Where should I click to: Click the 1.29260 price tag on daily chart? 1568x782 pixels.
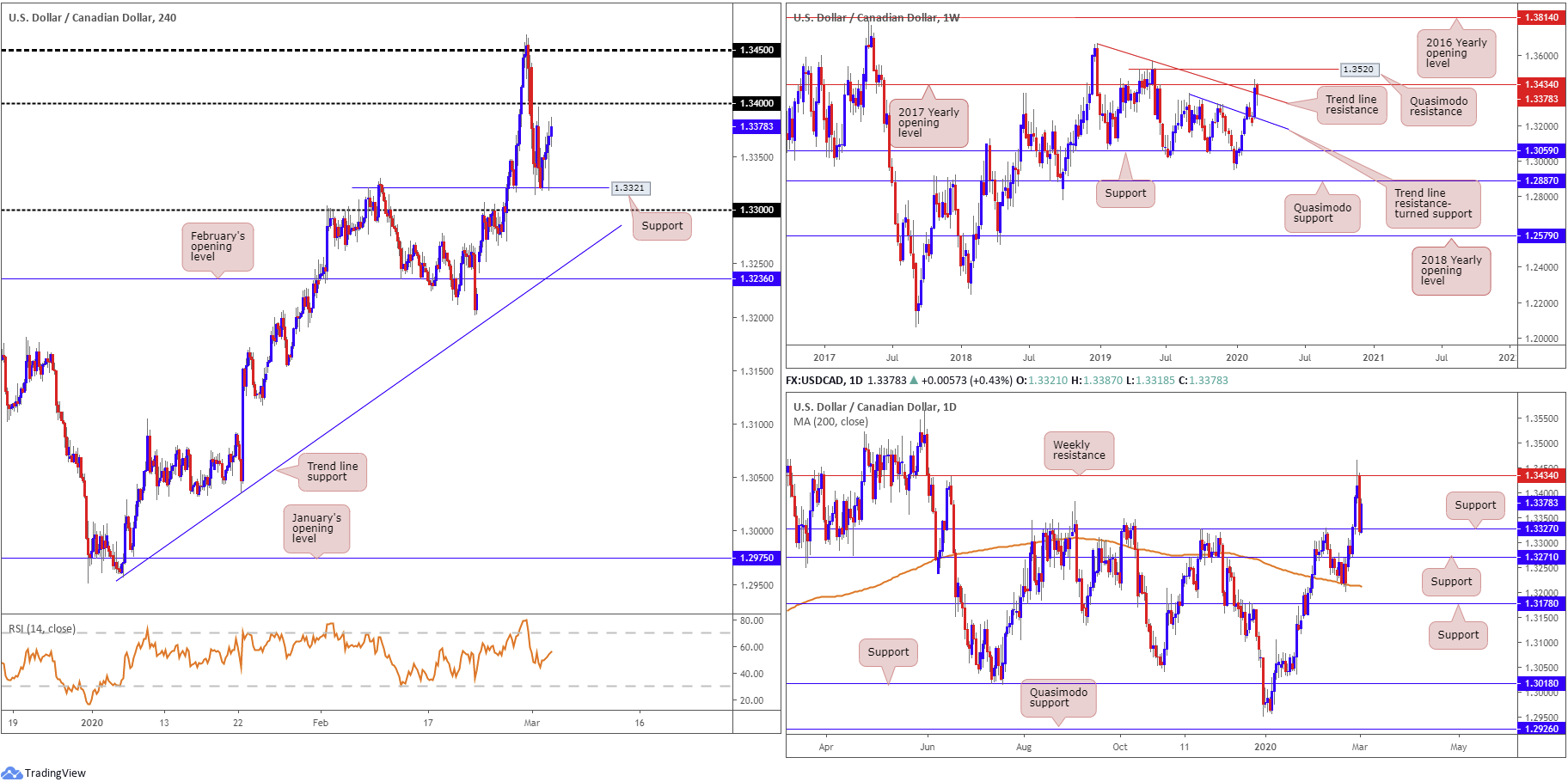(1541, 729)
